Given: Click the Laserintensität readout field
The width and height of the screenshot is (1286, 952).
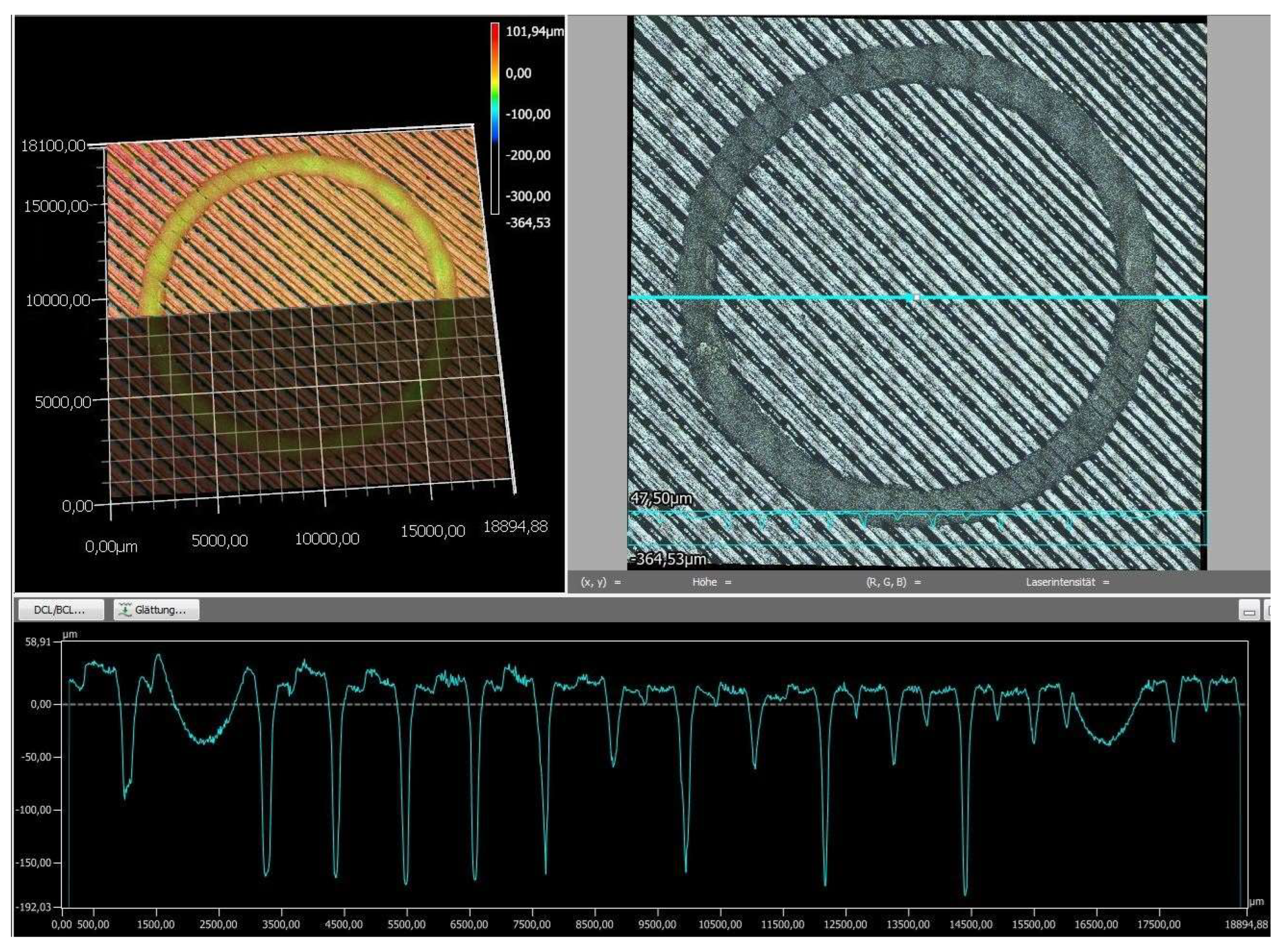Looking at the screenshot, I should coord(1067,582).
